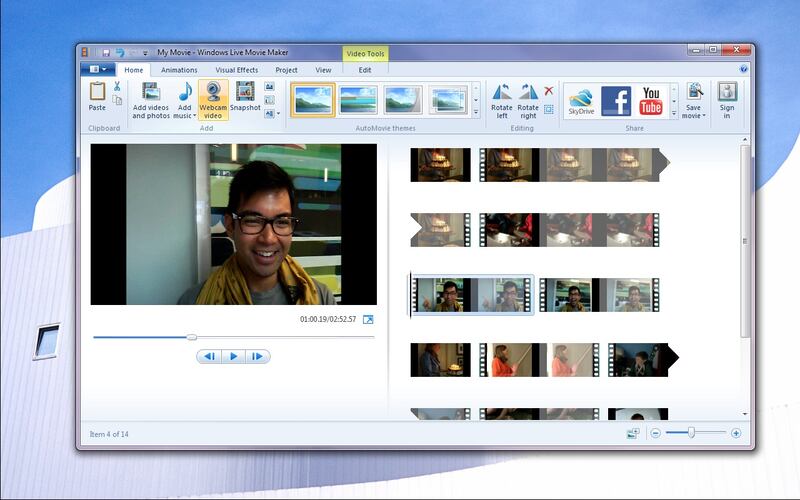Image resolution: width=800 pixels, height=500 pixels.
Task: Upload the movie to SkyDrive
Action: click(581, 100)
